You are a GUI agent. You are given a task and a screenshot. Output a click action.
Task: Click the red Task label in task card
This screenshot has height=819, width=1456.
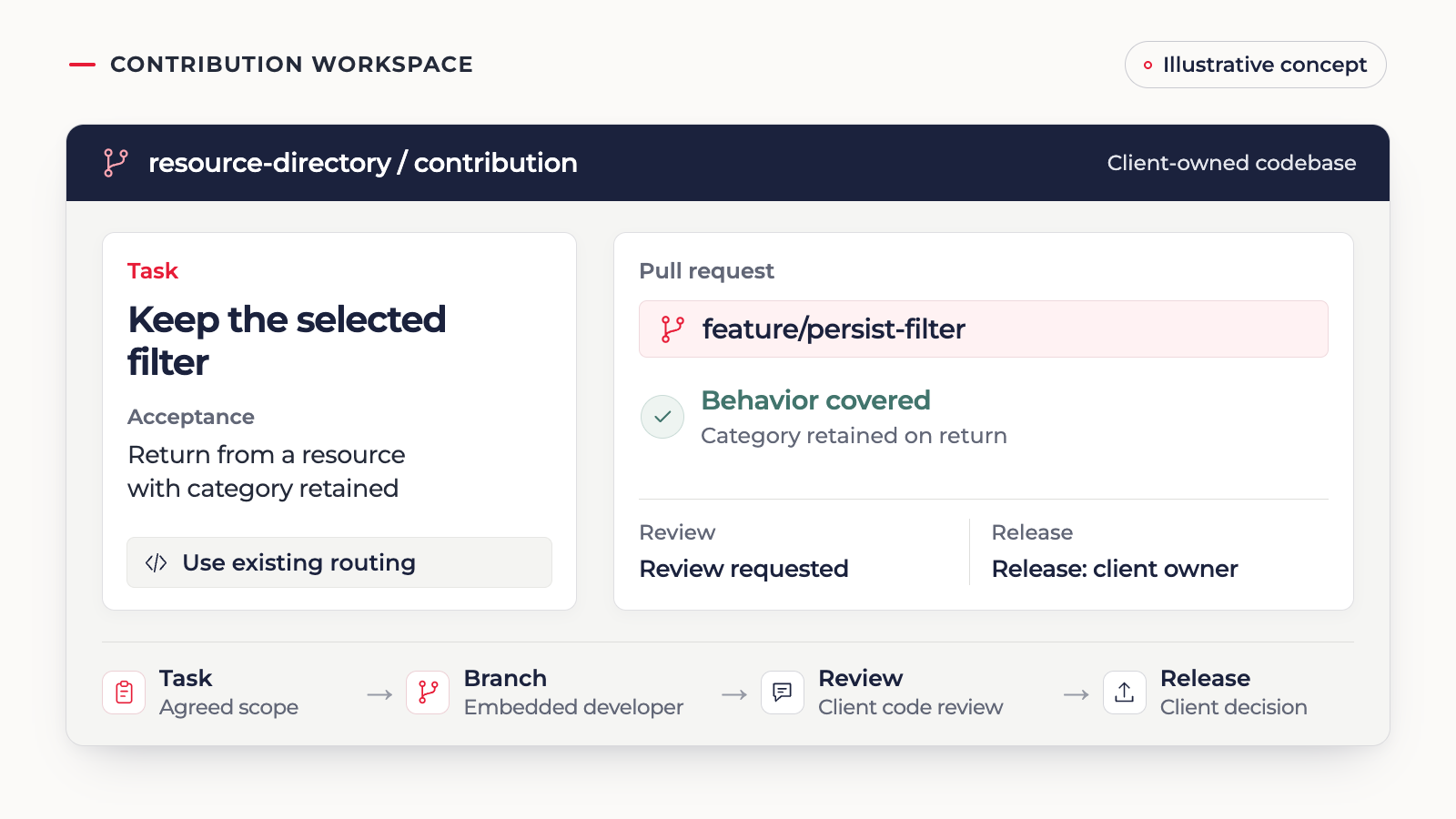point(153,271)
